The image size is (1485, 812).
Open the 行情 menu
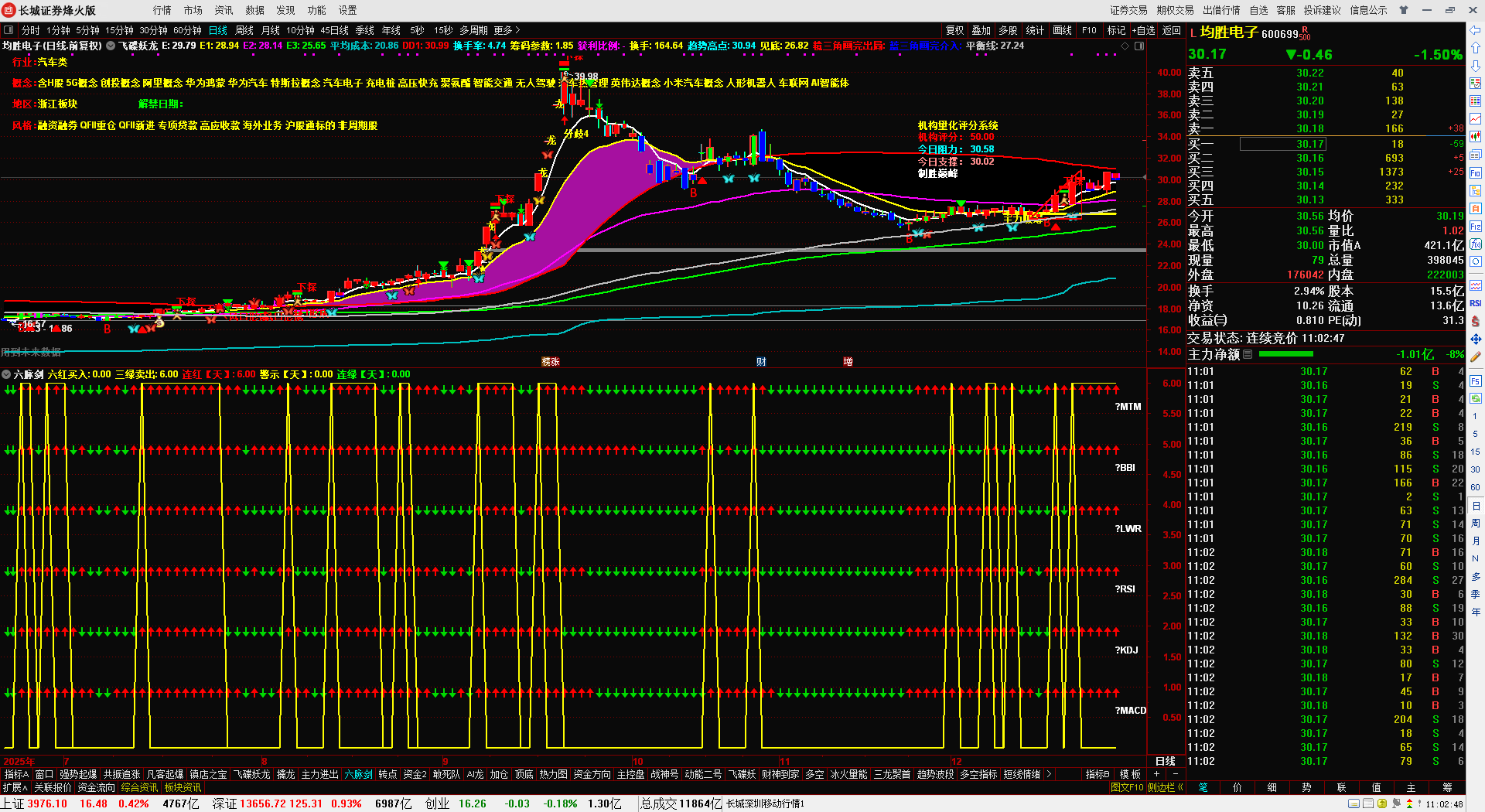point(162,10)
